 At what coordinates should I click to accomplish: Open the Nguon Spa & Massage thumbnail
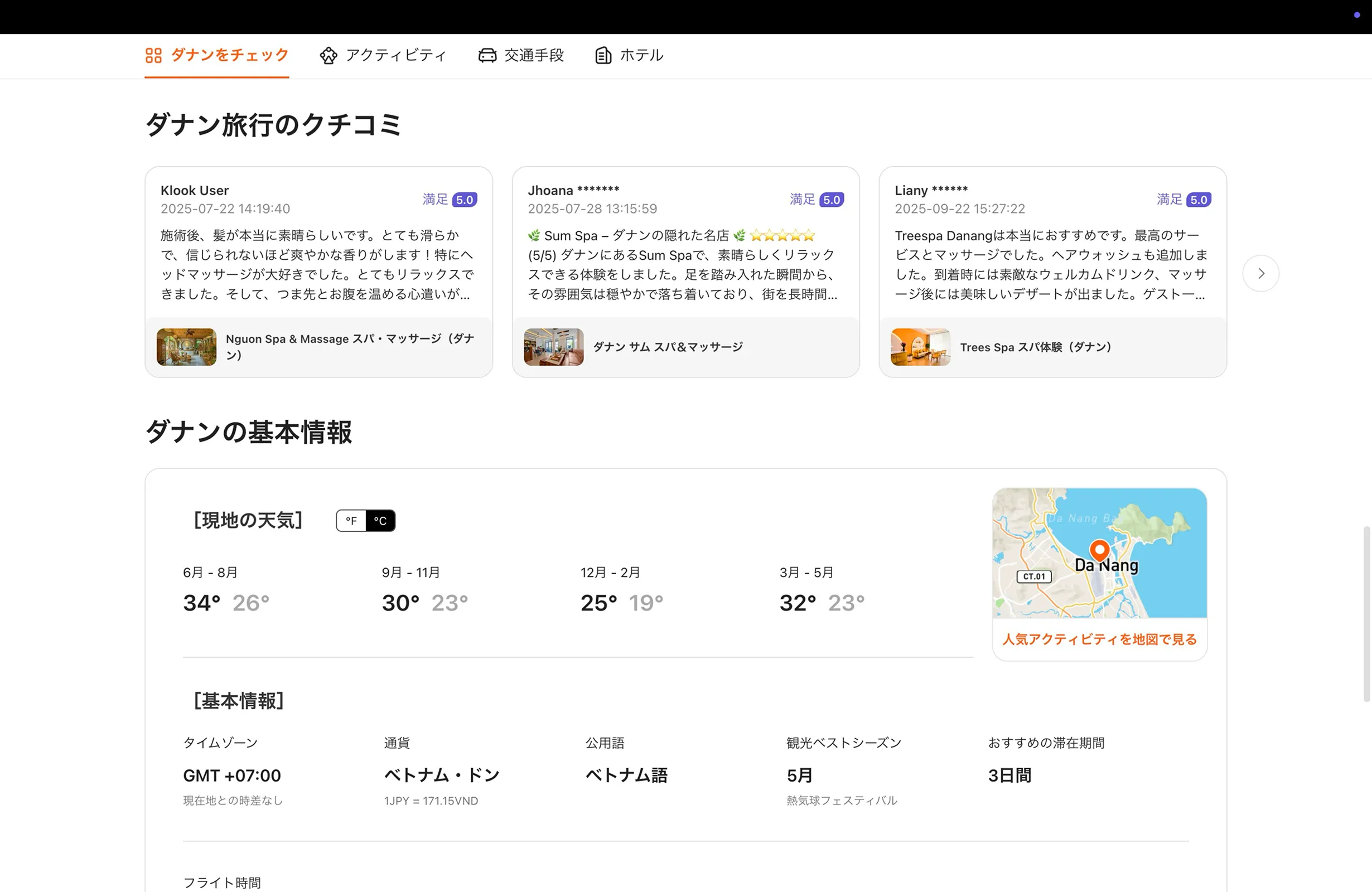(187, 347)
